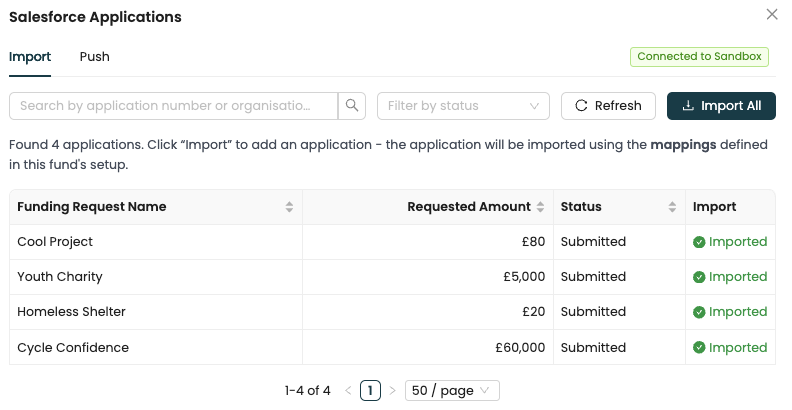The width and height of the screenshot is (792, 410).
Task: Click the bold mappings word
Action: coord(683,145)
